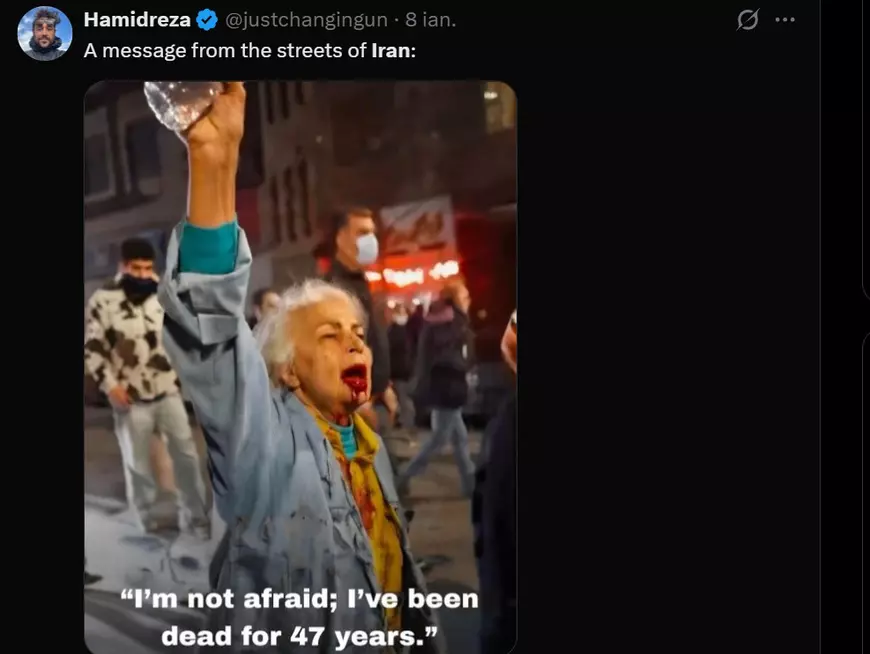Open the post via '8 ian.' timestamp

tap(431, 19)
